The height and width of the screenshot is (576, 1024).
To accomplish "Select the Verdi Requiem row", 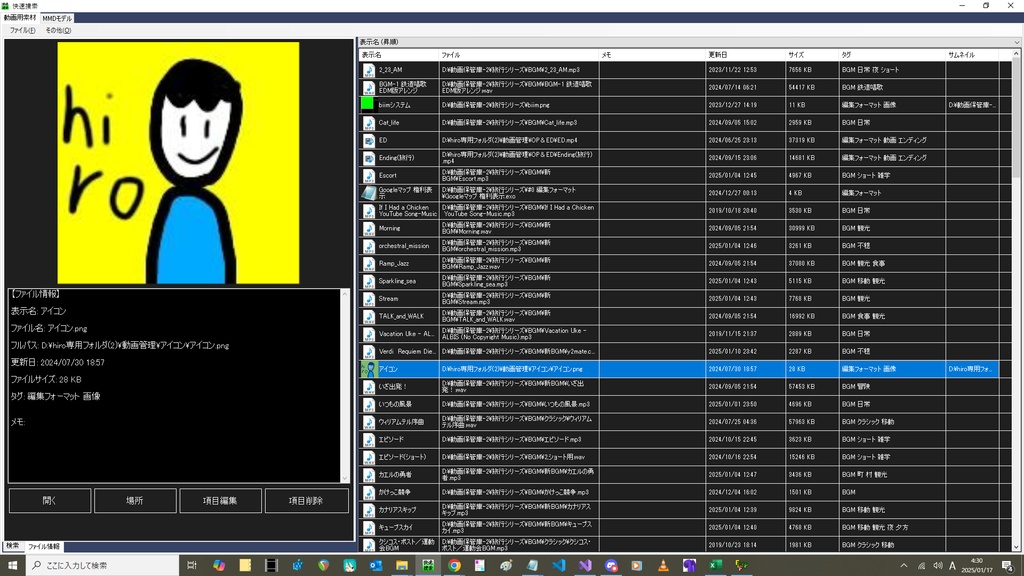I will 679,351.
